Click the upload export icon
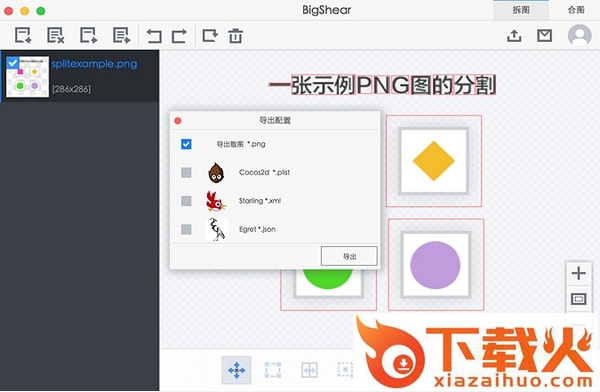The width and height of the screenshot is (600, 392). tap(514, 36)
